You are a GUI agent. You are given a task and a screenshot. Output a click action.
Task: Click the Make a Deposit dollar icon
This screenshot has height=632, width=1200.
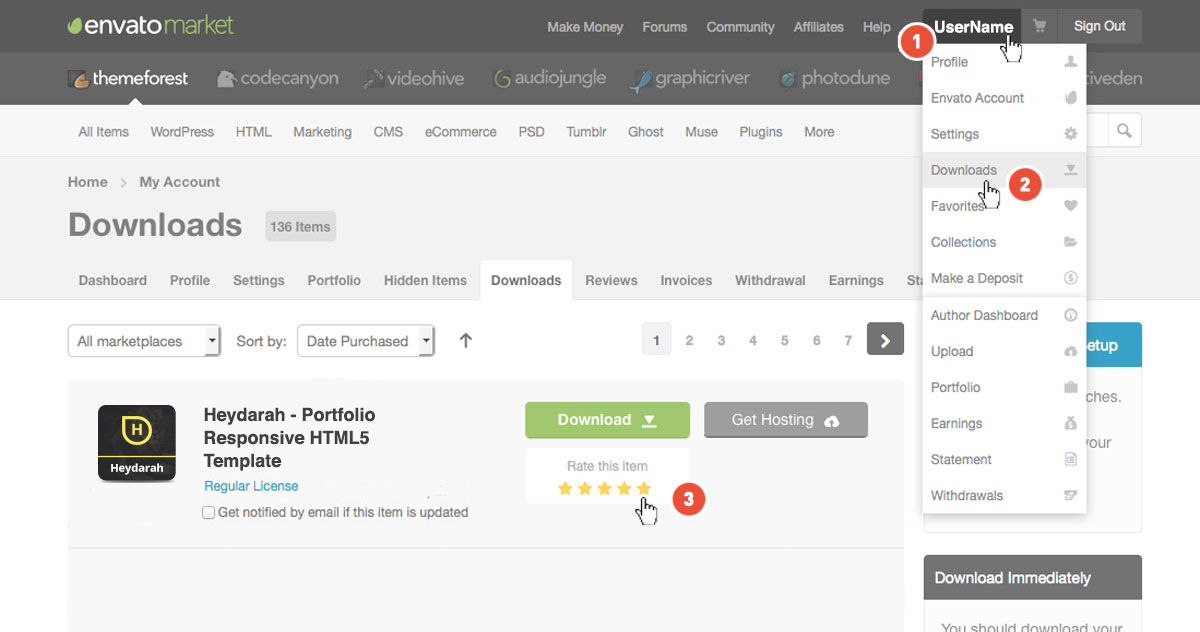pyautogui.click(x=1070, y=278)
